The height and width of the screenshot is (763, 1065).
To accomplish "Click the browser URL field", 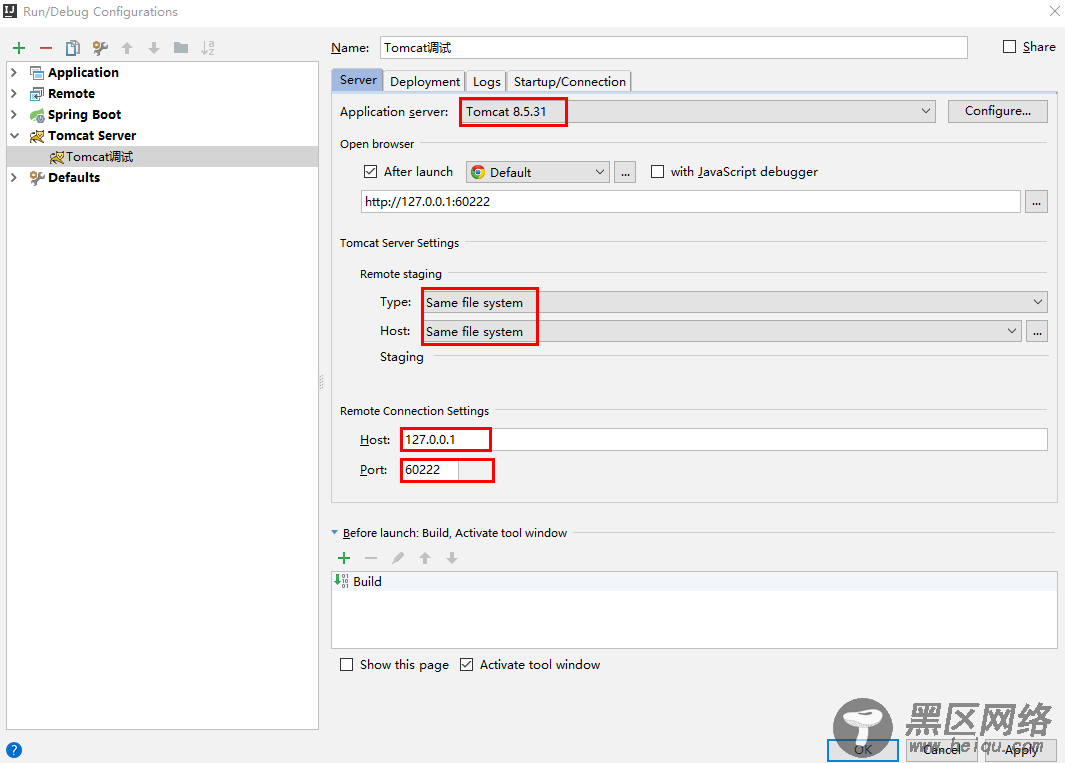I will coord(691,202).
